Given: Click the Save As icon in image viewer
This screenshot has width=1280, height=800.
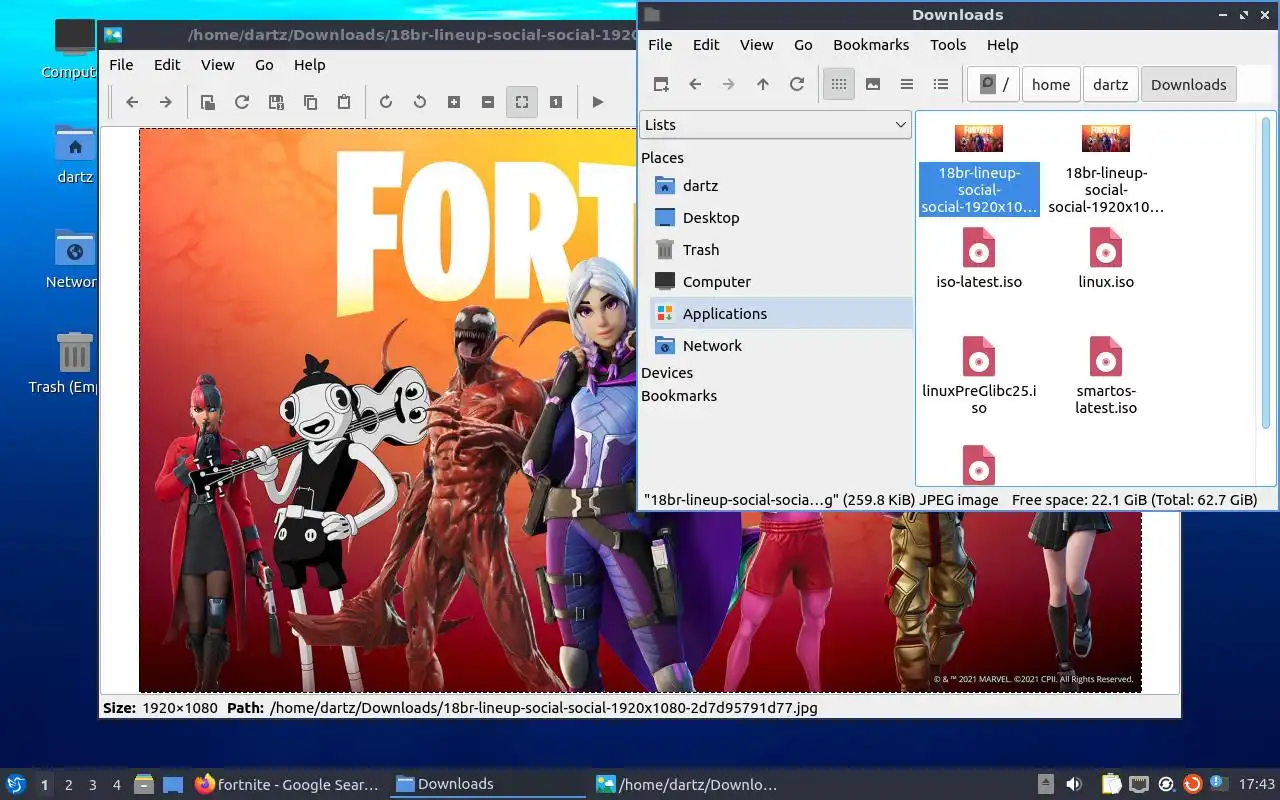Looking at the screenshot, I should click(276, 102).
